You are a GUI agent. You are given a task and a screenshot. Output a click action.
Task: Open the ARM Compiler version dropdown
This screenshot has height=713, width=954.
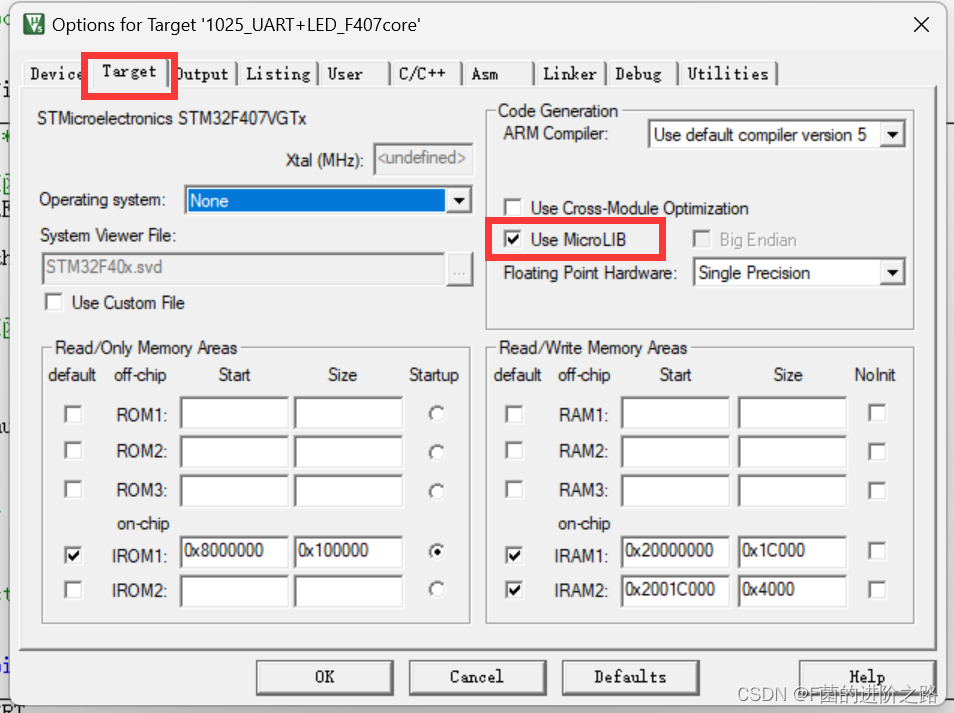pos(891,133)
